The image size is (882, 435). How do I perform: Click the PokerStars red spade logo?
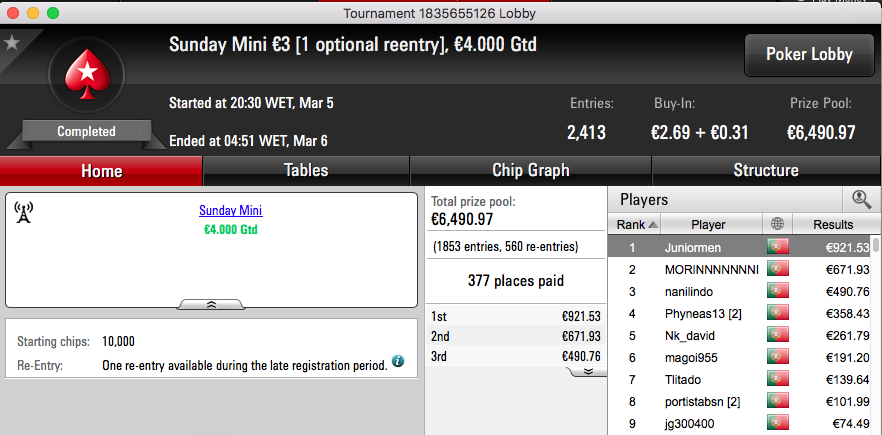[x=87, y=75]
